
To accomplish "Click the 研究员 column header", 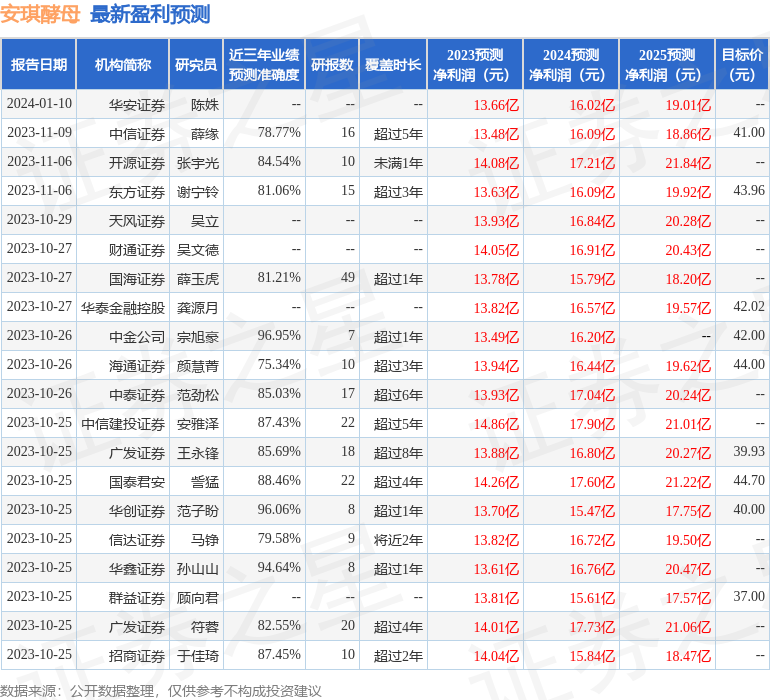I will pos(196,65).
